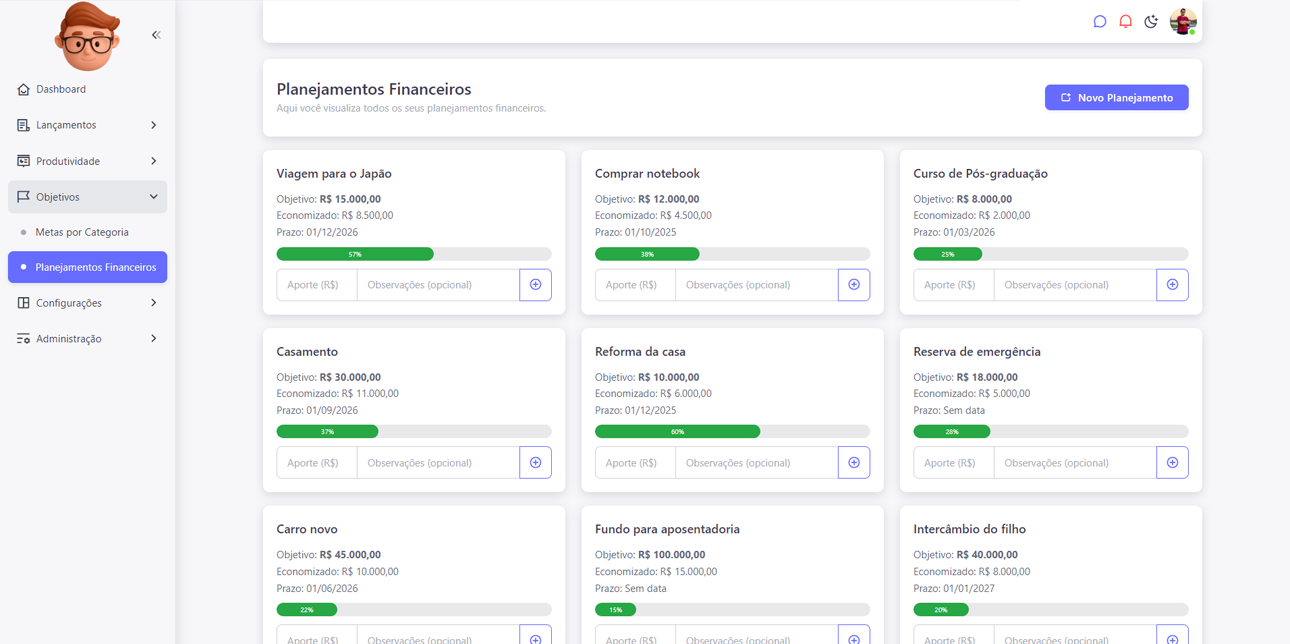This screenshot has height=644, width=1290.
Task: Focus the Aporte (R$) field for Casamento
Action: pos(317,463)
